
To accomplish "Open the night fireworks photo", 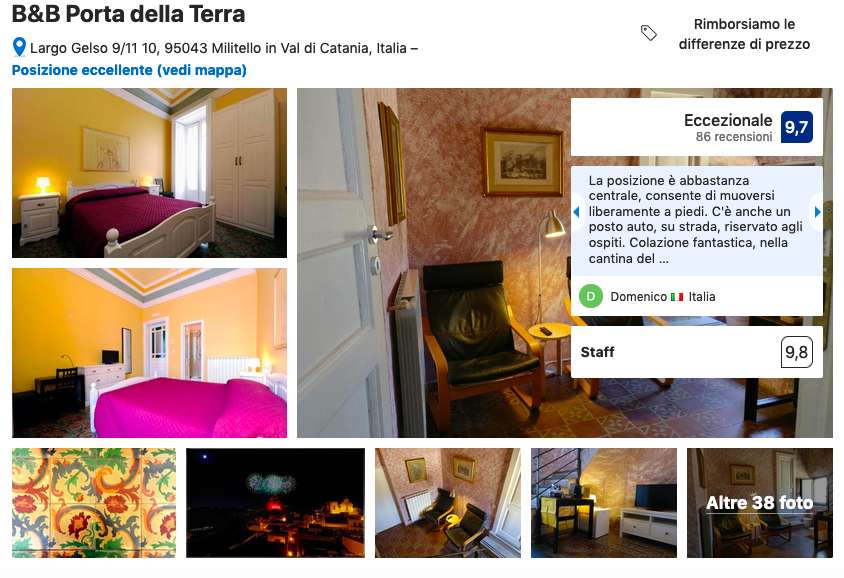I will coord(276,503).
